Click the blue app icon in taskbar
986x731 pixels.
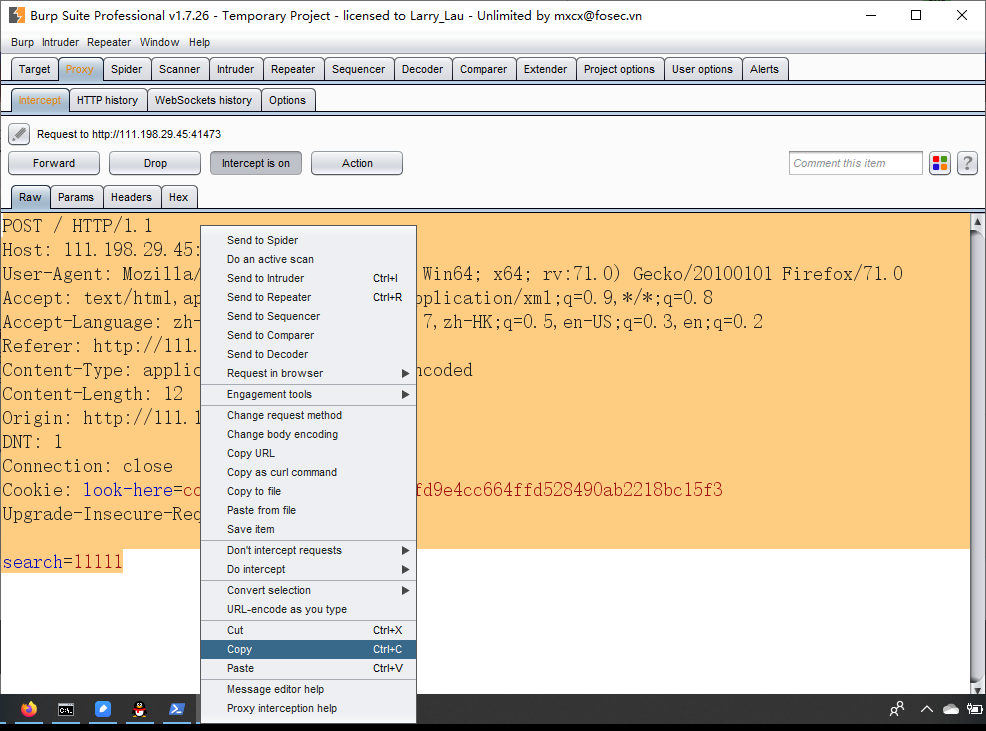tap(102, 710)
